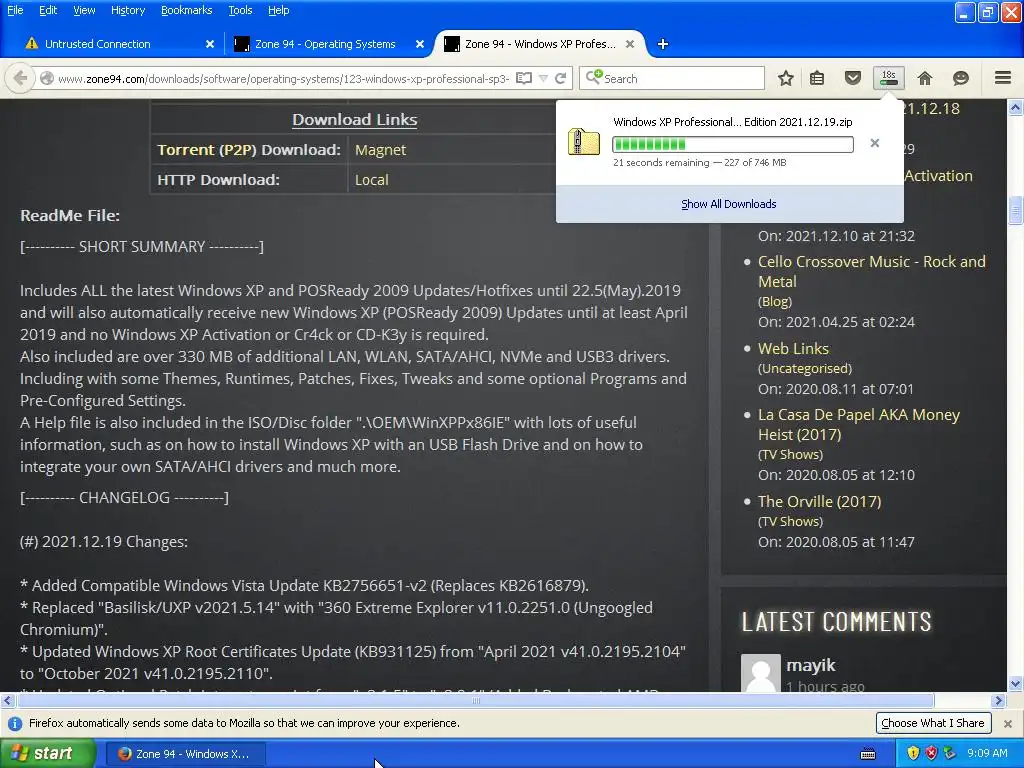Screen dimensions: 1024x768
Task: Go to Firefox home page icon
Action: click(925, 78)
